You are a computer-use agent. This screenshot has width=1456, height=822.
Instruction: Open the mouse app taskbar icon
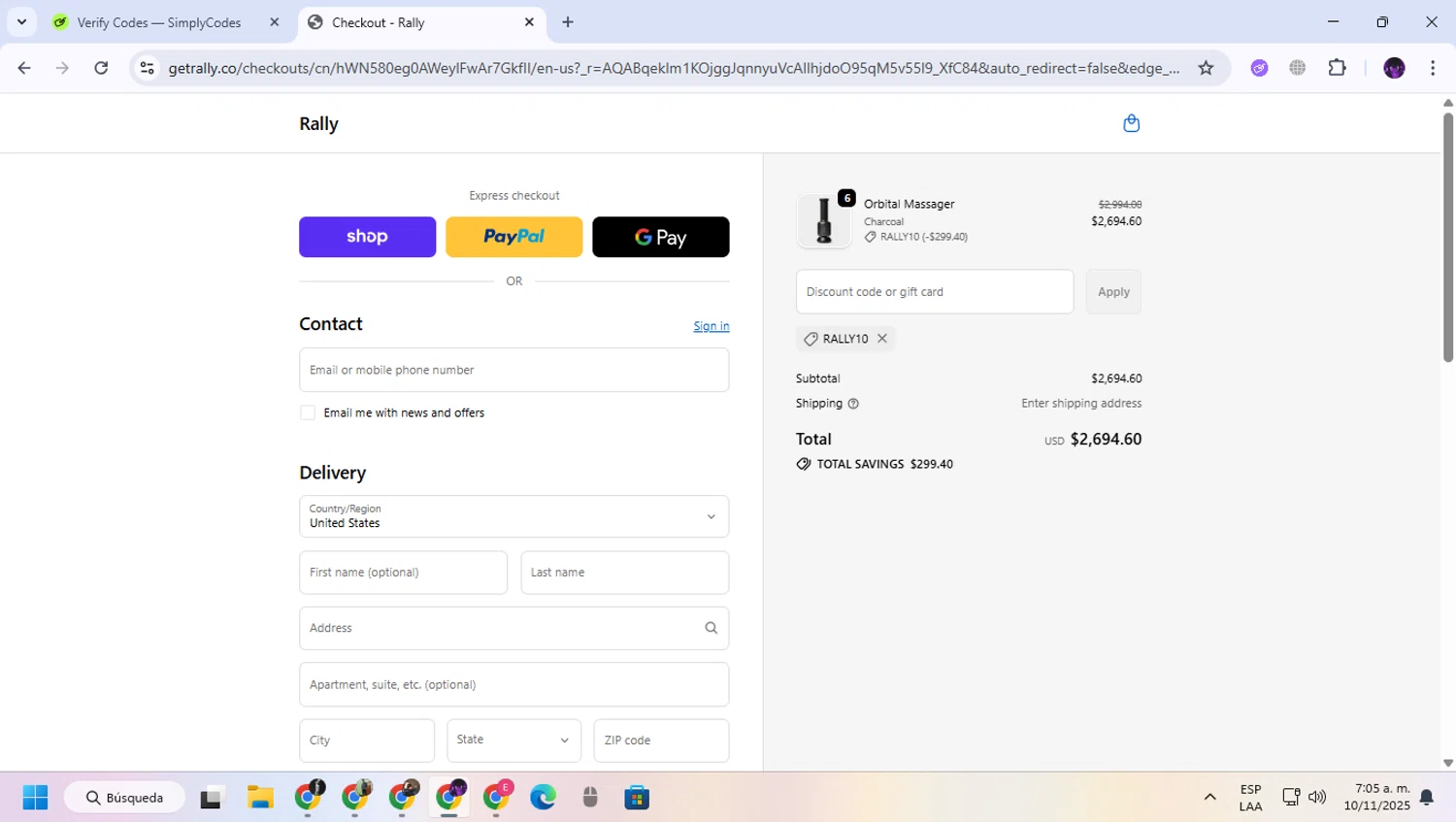[590, 798]
